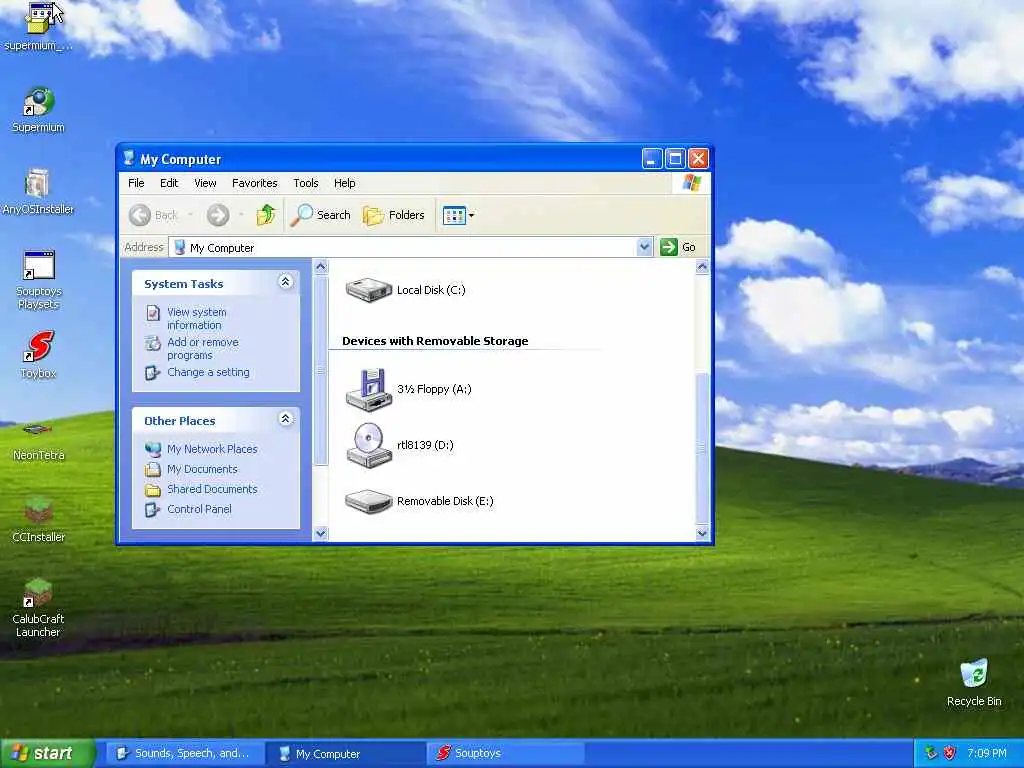Click the network tray icon
Image resolution: width=1024 pixels, height=768 pixels.
pos(931,754)
